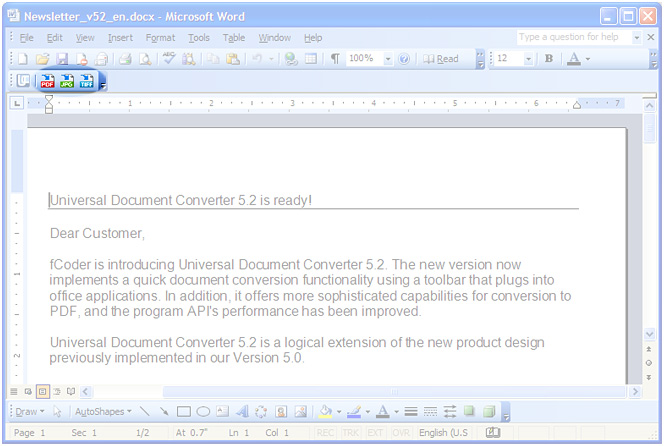664x446 pixels.
Task: Select the Rectangle drawing tool
Action: pyautogui.click(x=183, y=411)
